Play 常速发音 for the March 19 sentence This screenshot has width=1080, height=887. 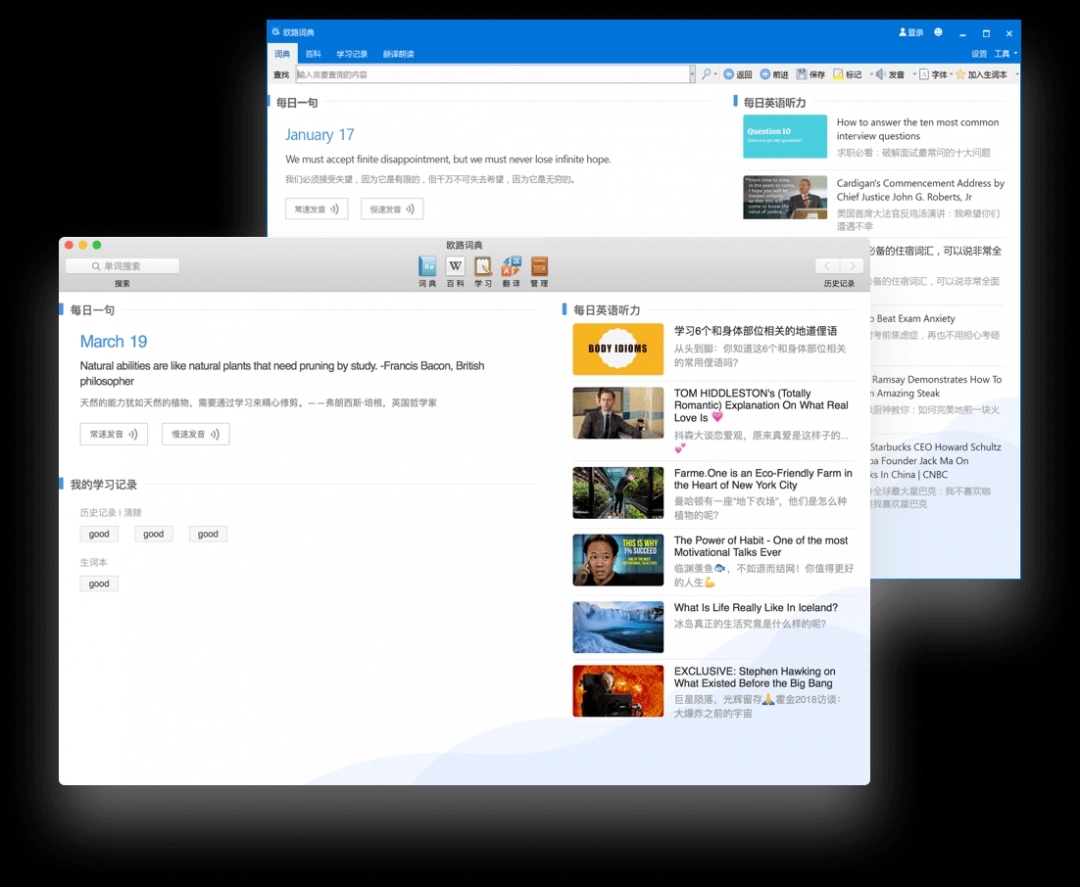(114, 434)
